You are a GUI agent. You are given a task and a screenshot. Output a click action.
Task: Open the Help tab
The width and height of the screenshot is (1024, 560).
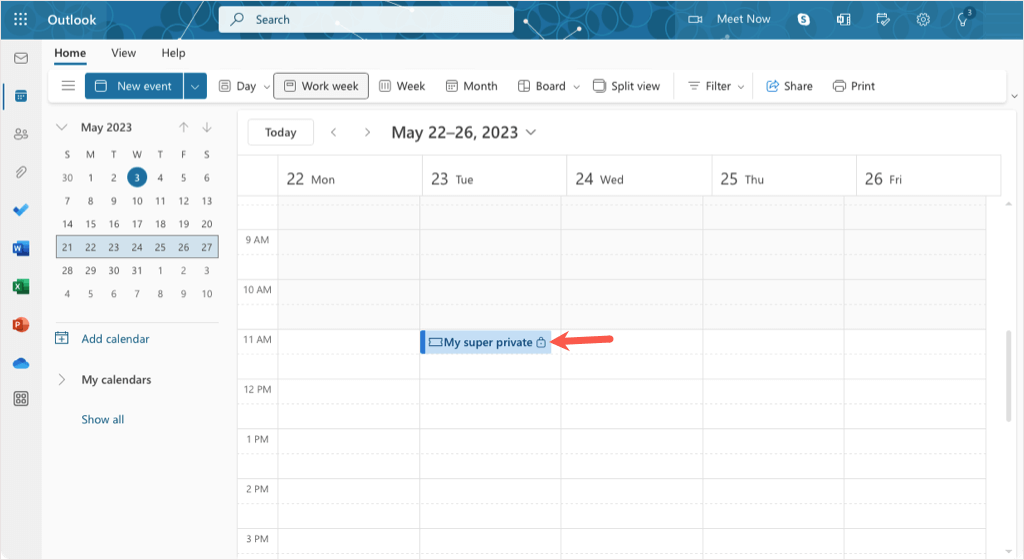tap(173, 53)
